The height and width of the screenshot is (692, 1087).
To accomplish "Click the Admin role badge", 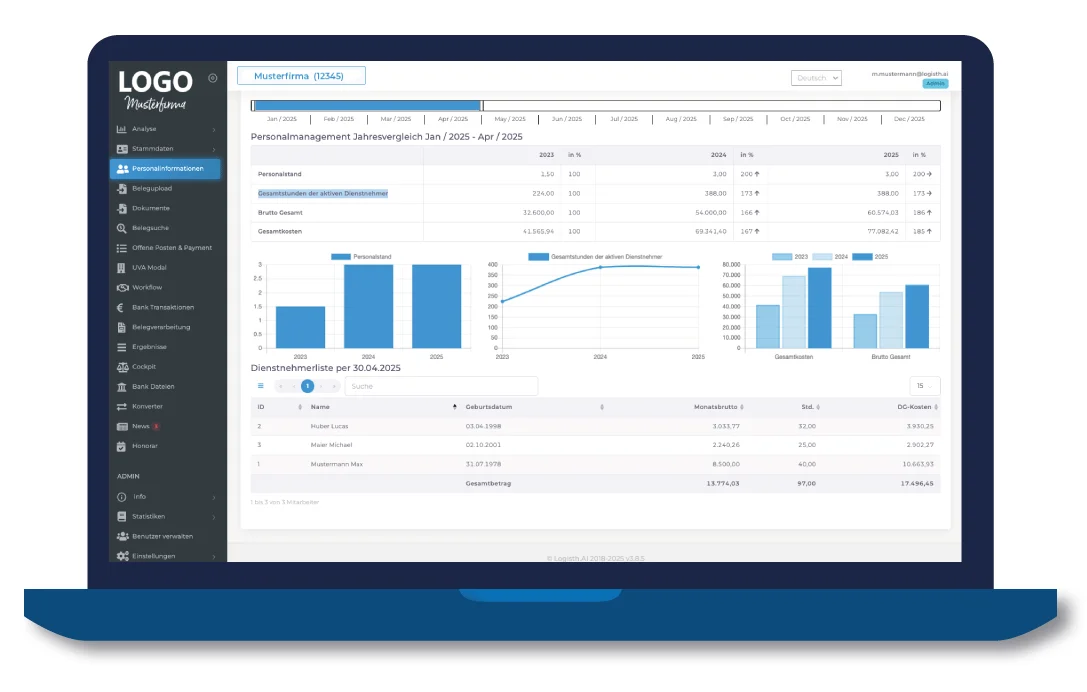I will pos(935,83).
